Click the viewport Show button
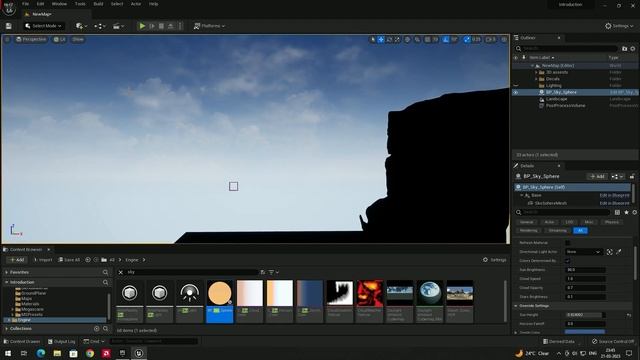640x360 pixels. point(78,40)
